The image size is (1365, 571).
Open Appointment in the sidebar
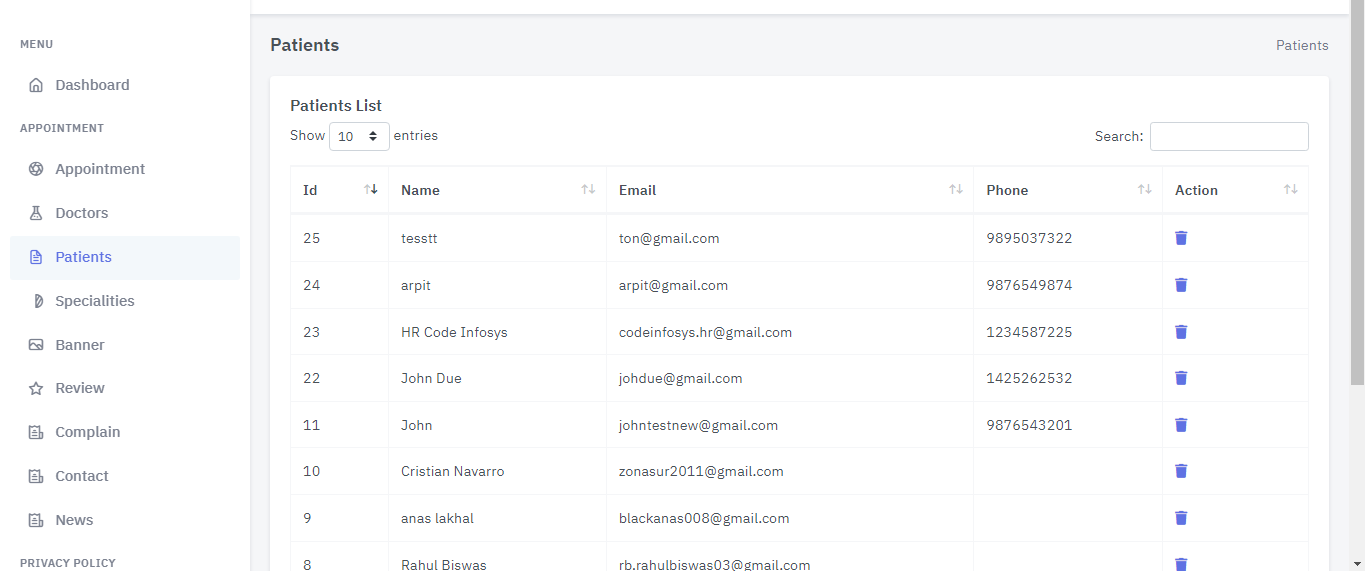(100, 169)
